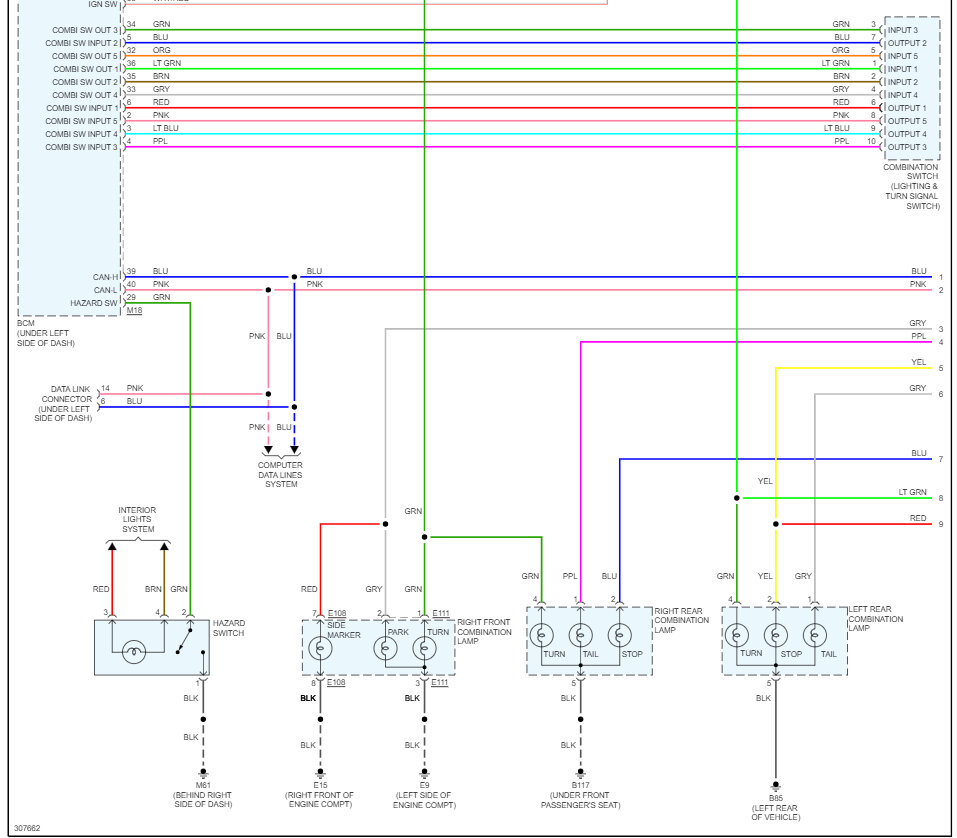Click the BCM label COMBI SW INPUT 3
Viewport: 957px width, 838px height.
(x=81, y=147)
